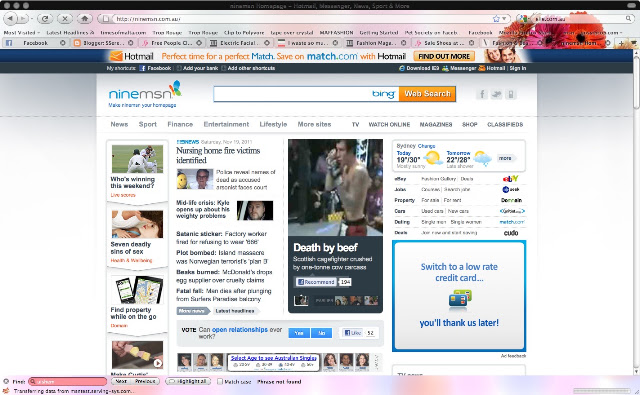The height and width of the screenshot is (395, 640).
Task: Switch to the Free People tab
Action: 171,43
